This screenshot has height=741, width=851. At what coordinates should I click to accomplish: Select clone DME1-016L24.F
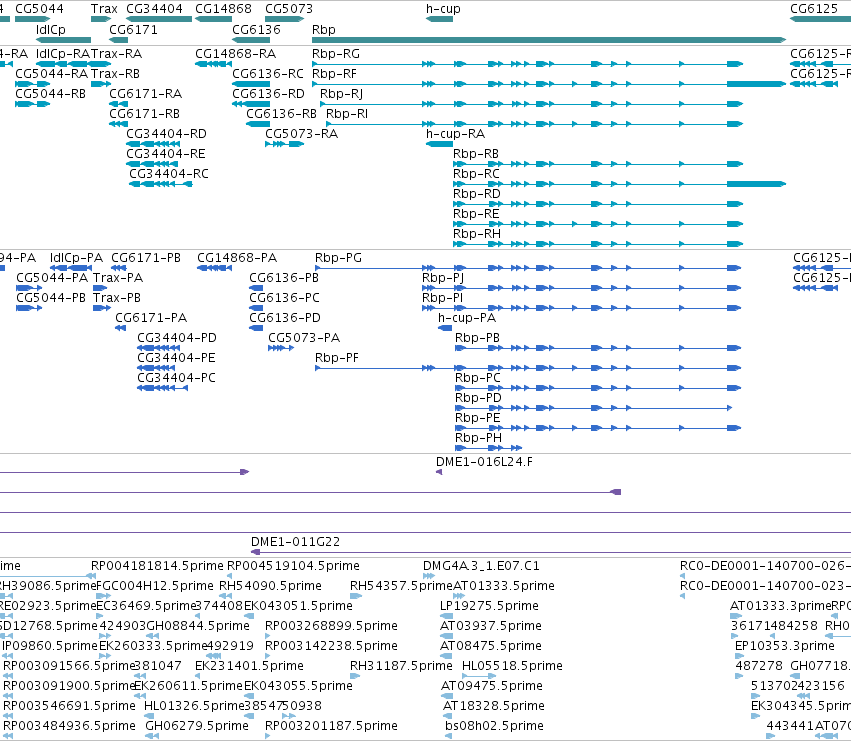[484, 462]
